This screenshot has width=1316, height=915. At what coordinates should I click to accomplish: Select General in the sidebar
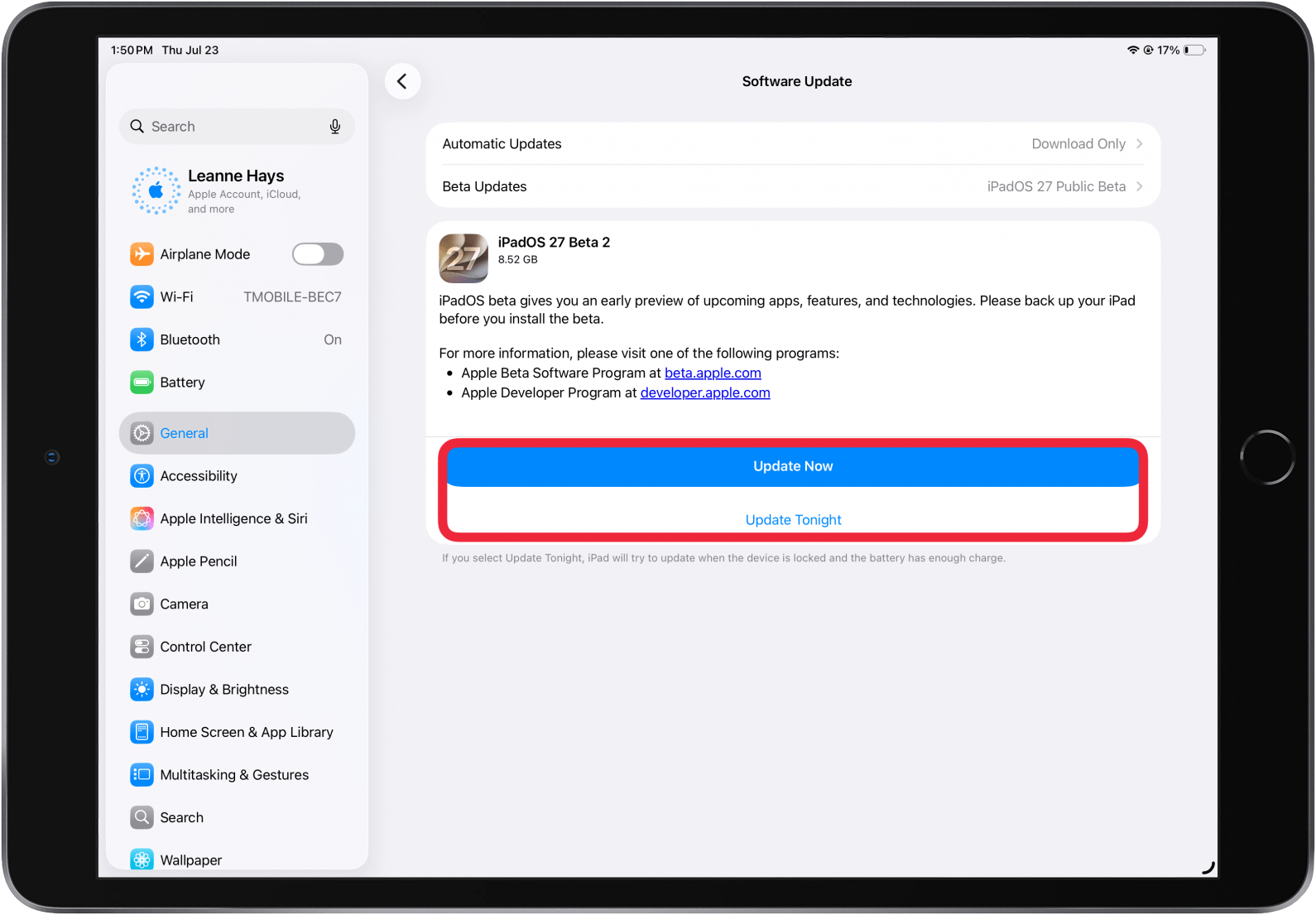[237, 433]
